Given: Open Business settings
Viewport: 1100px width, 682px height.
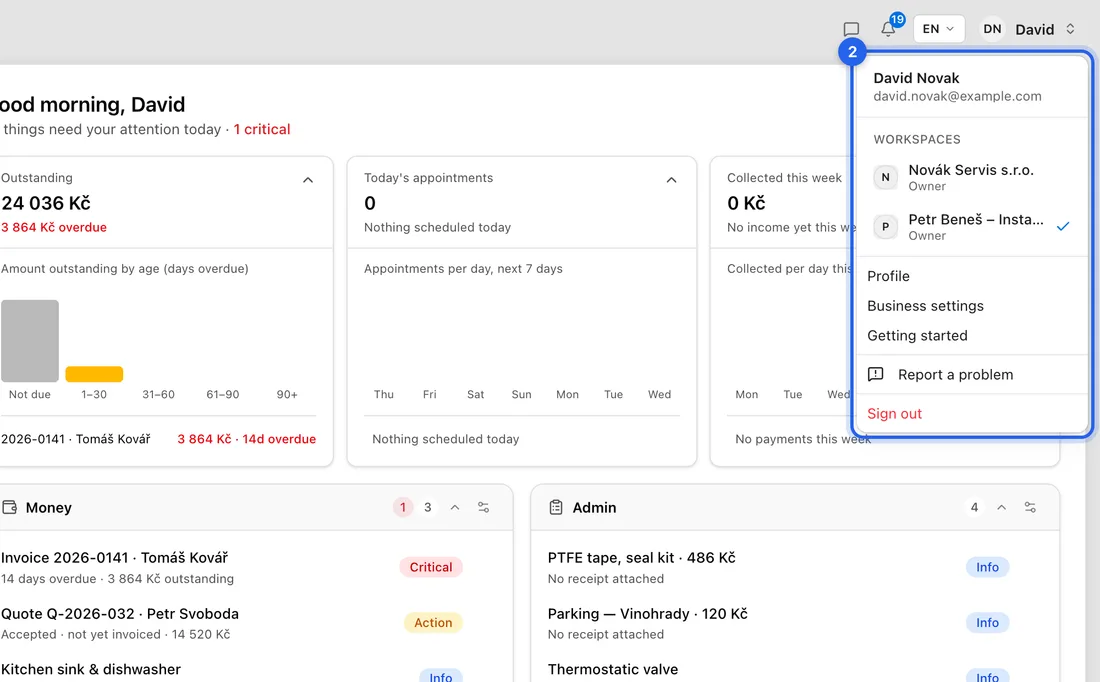Looking at the screenshot, I should click(x=925, y=306).
